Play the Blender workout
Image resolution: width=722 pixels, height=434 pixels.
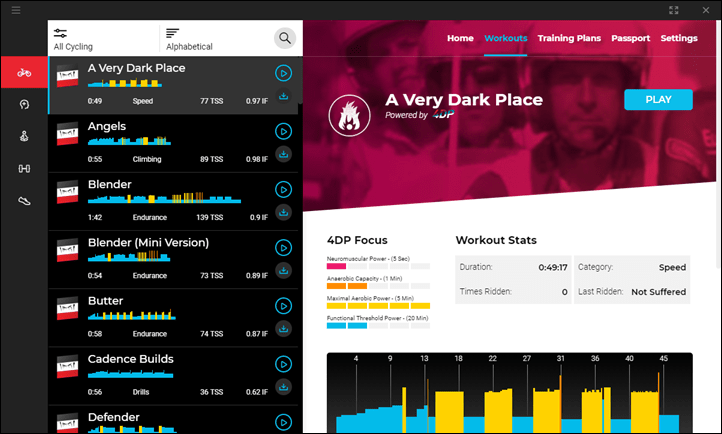[283, 189]
